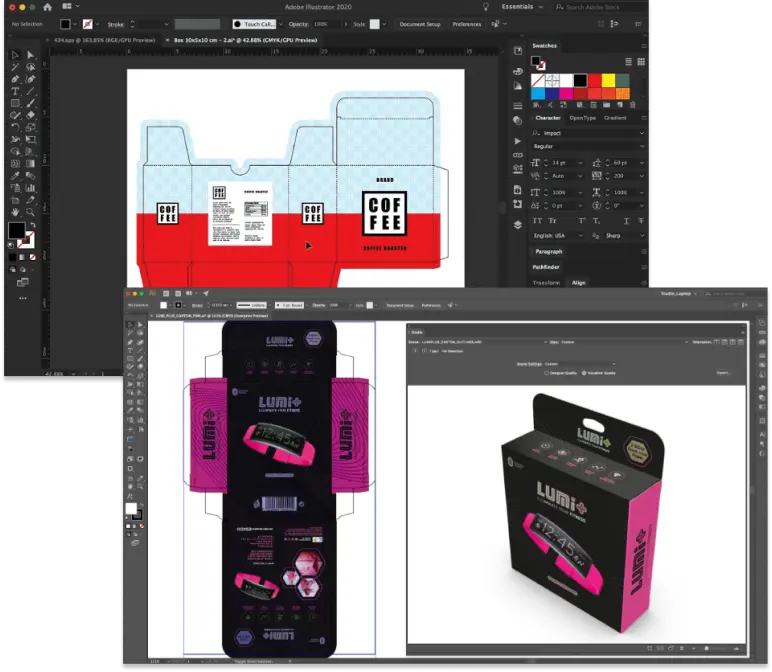
Task: Open the Layers panel icon in the dock
Action: [x=517, y=225]
